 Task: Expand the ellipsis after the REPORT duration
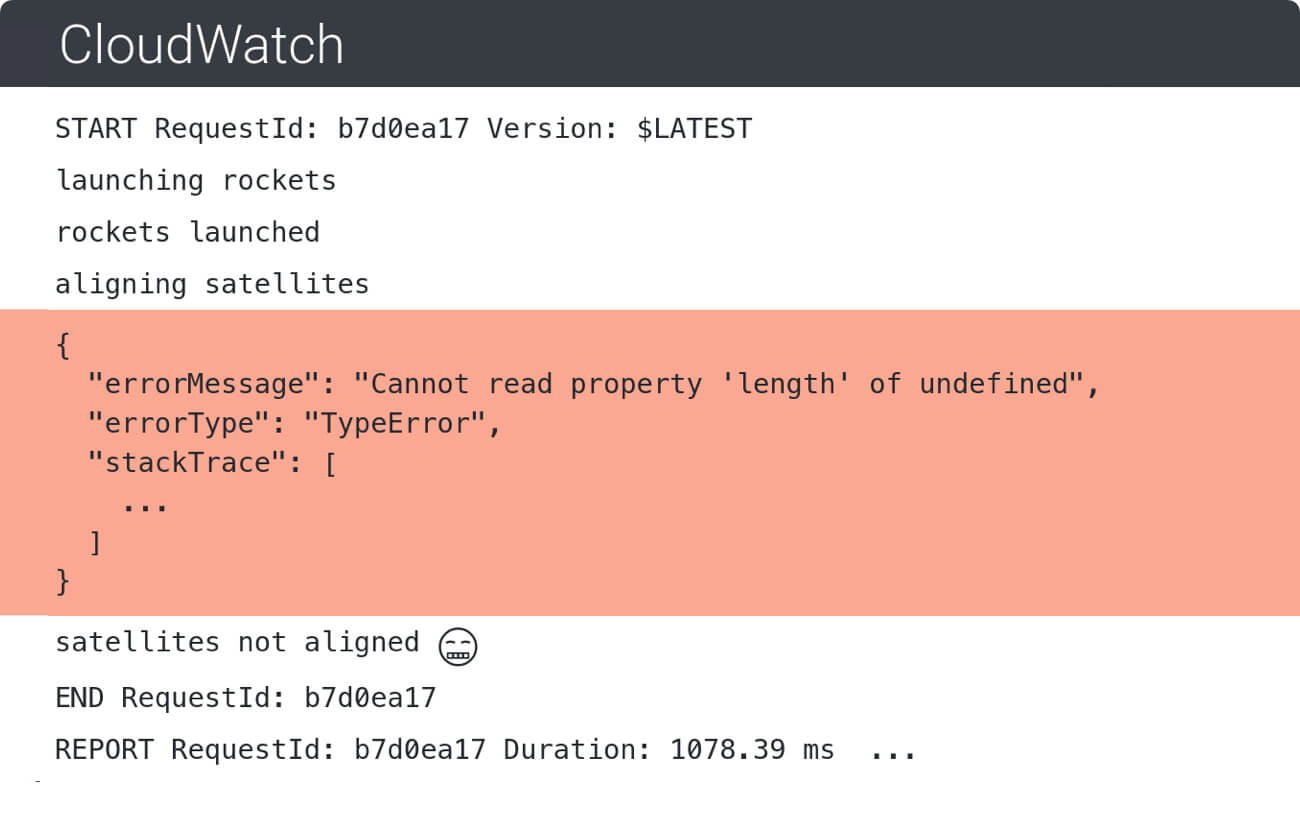coord(893,751)
